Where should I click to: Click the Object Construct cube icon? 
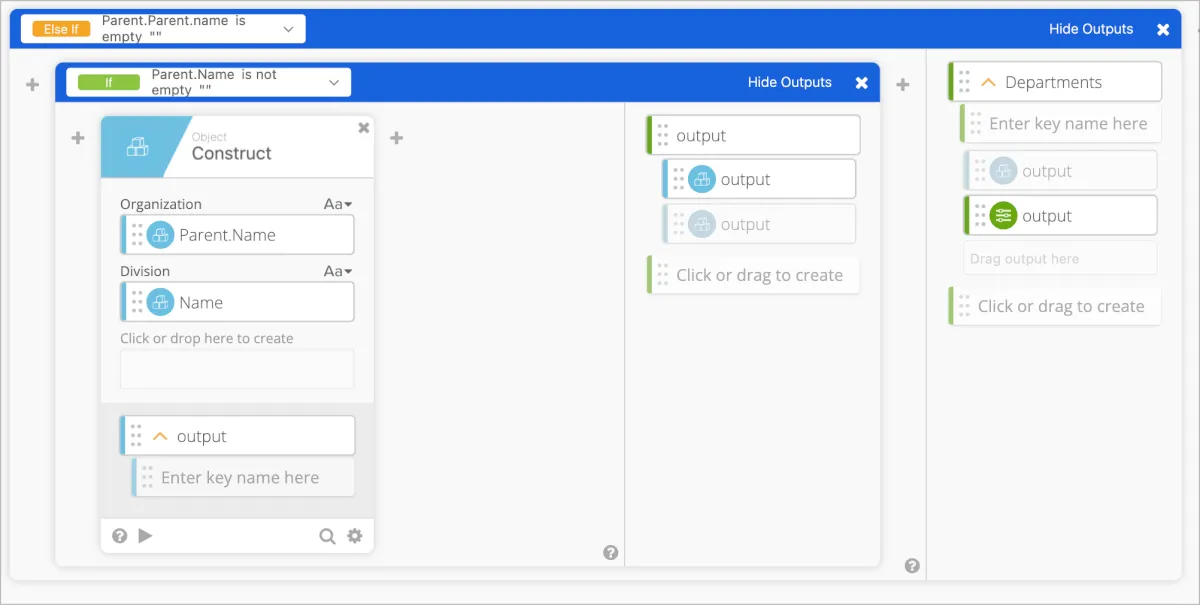(x=137, y=147)
